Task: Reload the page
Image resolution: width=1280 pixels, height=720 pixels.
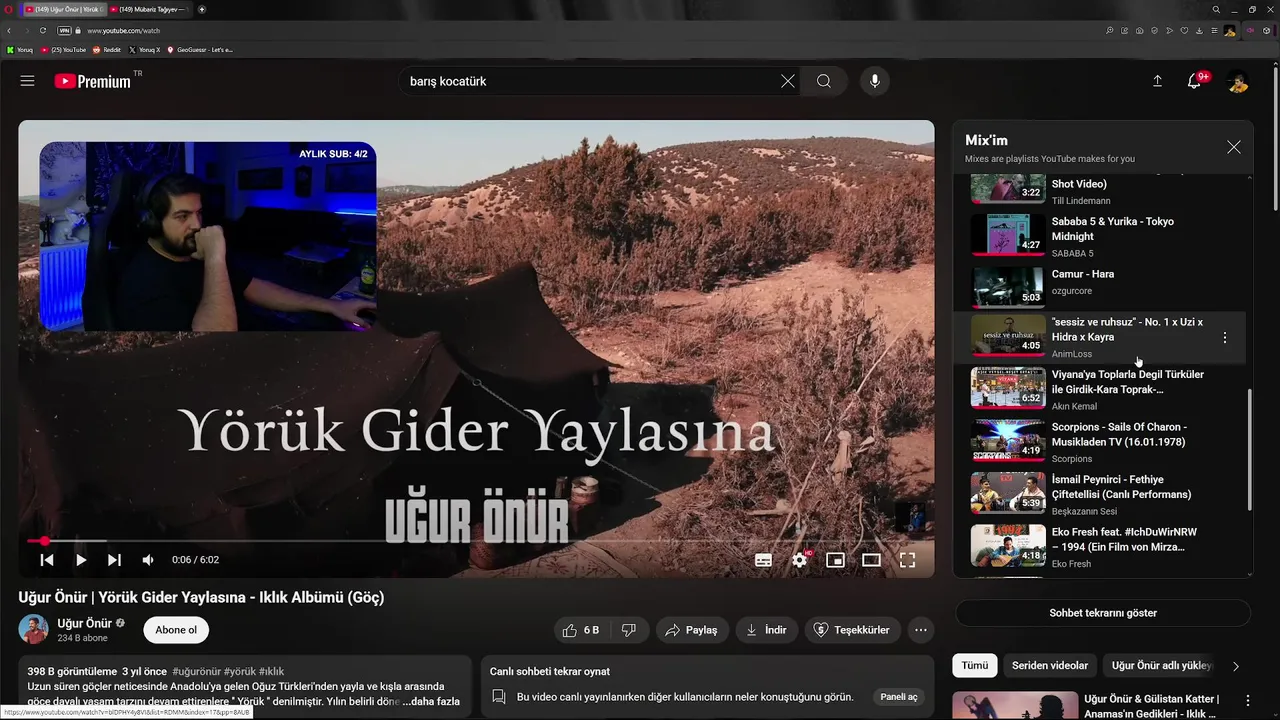Action: 43,31
